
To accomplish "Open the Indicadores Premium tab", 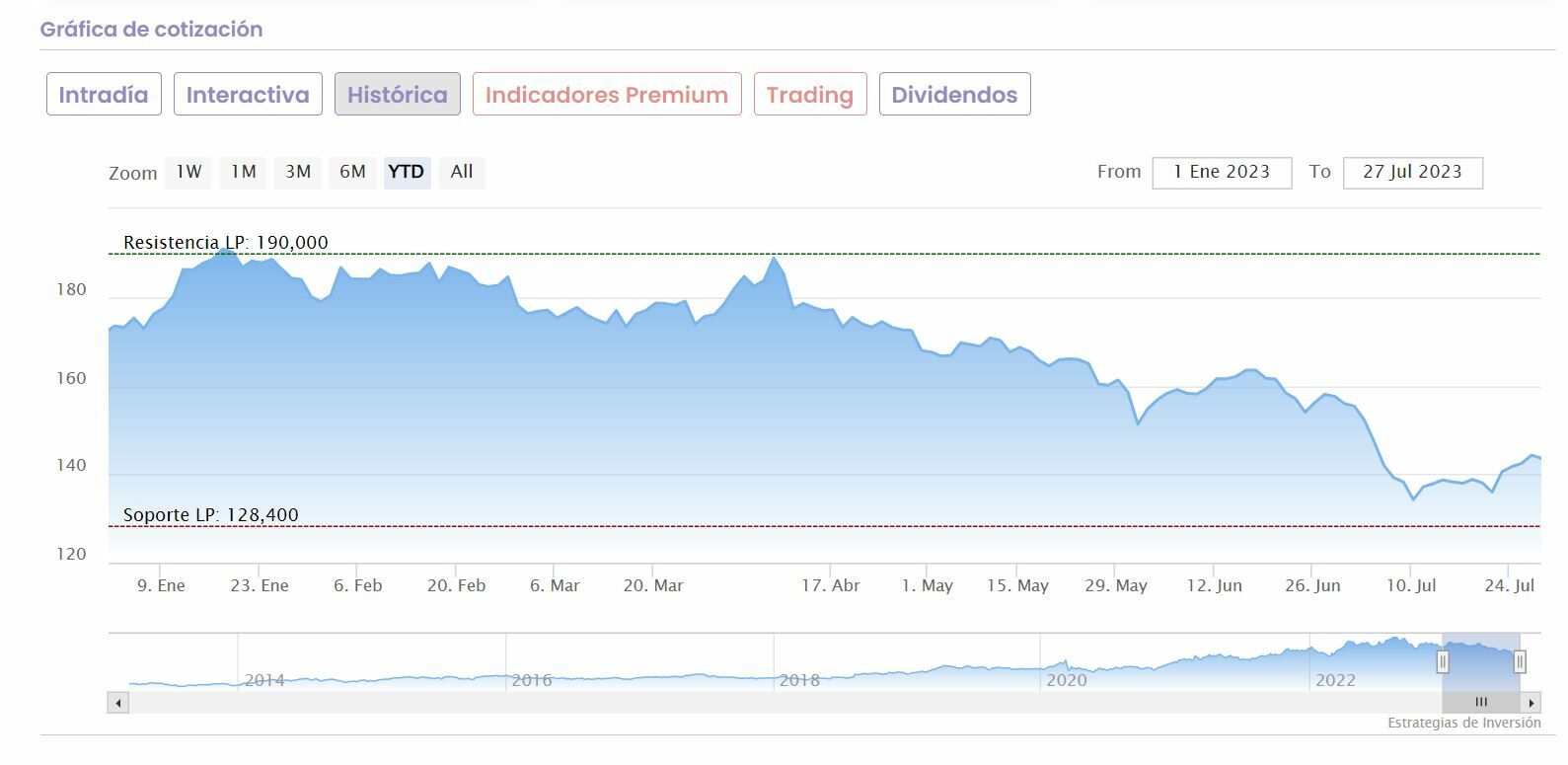I will click(x=607, y=94).
